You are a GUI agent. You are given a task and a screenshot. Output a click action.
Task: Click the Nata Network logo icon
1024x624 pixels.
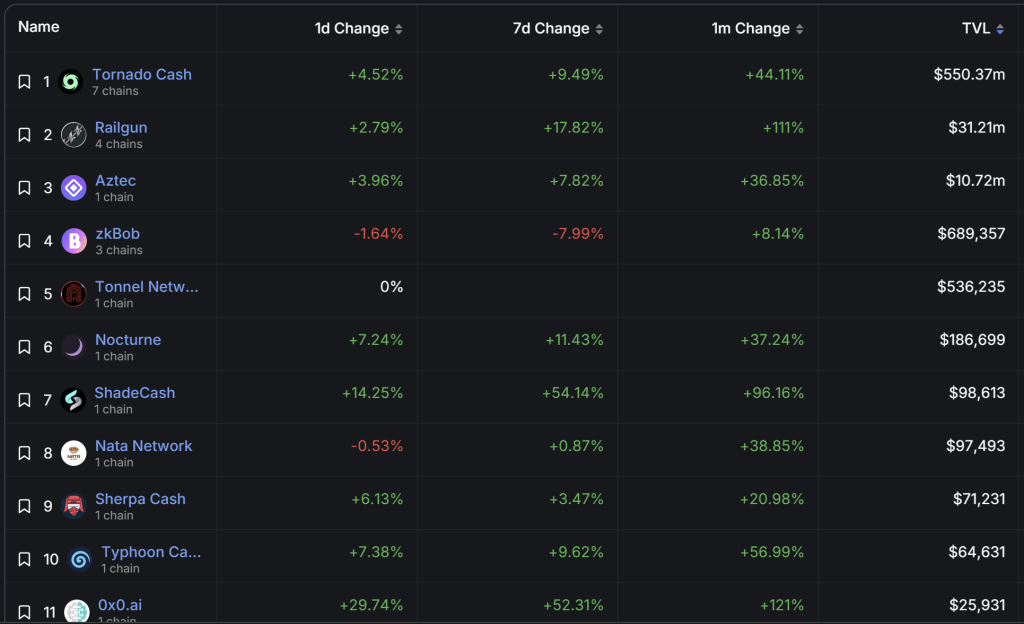click(x=74, y=453)
